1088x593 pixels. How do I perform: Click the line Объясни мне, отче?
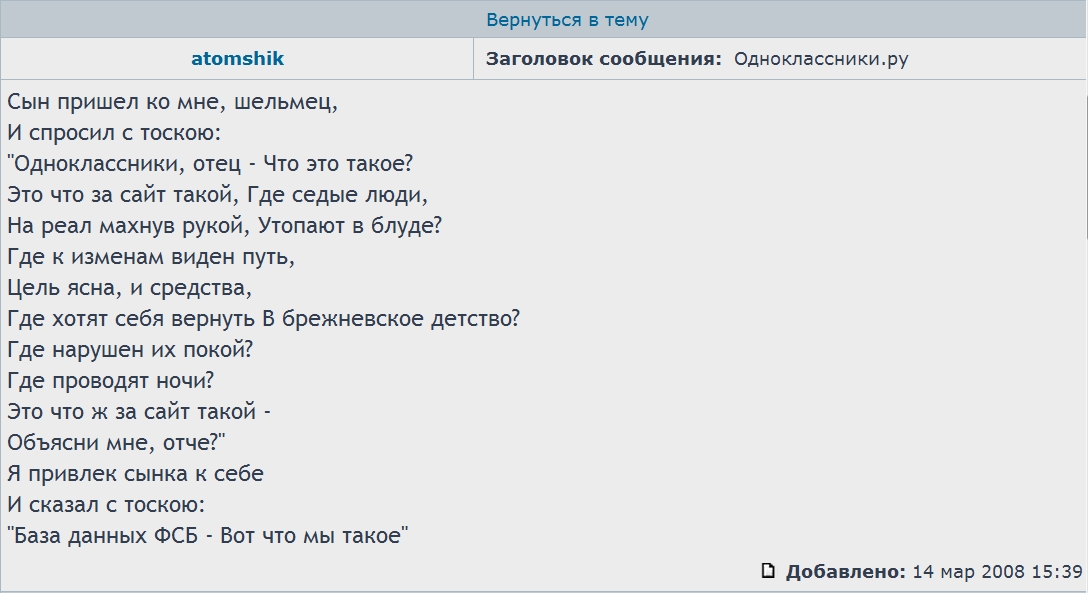118,443
